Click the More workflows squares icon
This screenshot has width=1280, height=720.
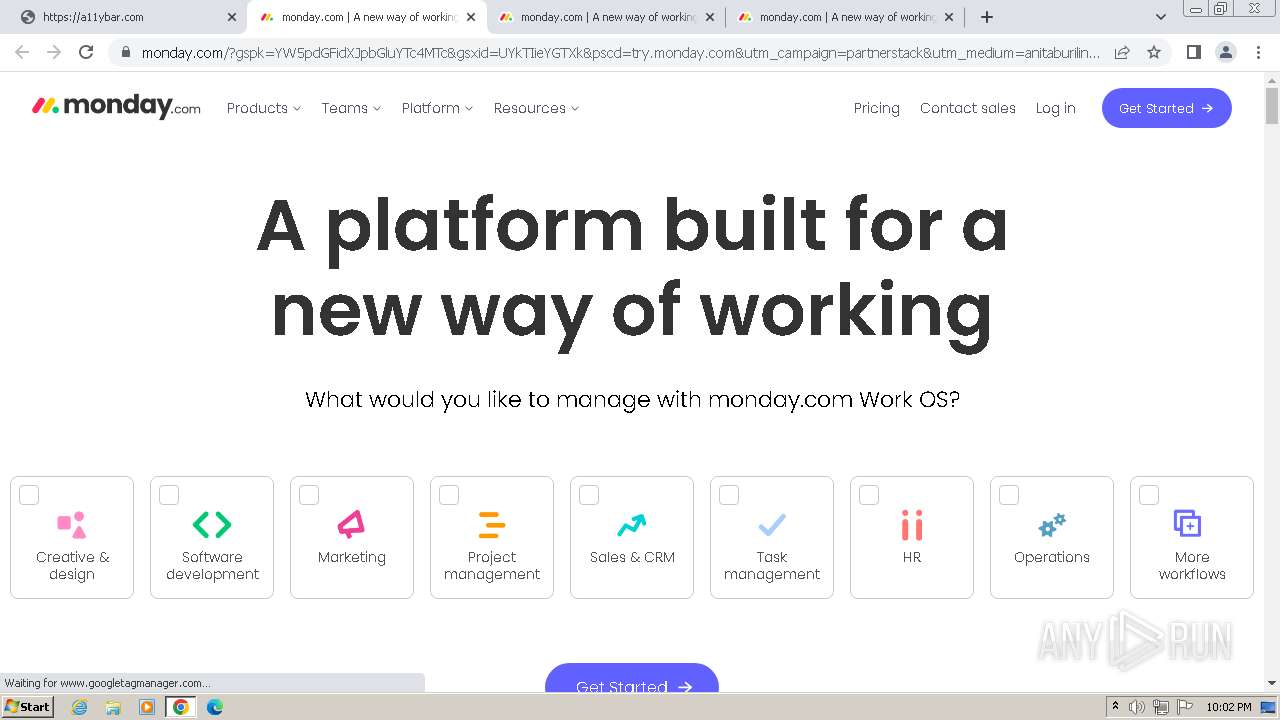pyautogui.click(x=1187, y=523)
